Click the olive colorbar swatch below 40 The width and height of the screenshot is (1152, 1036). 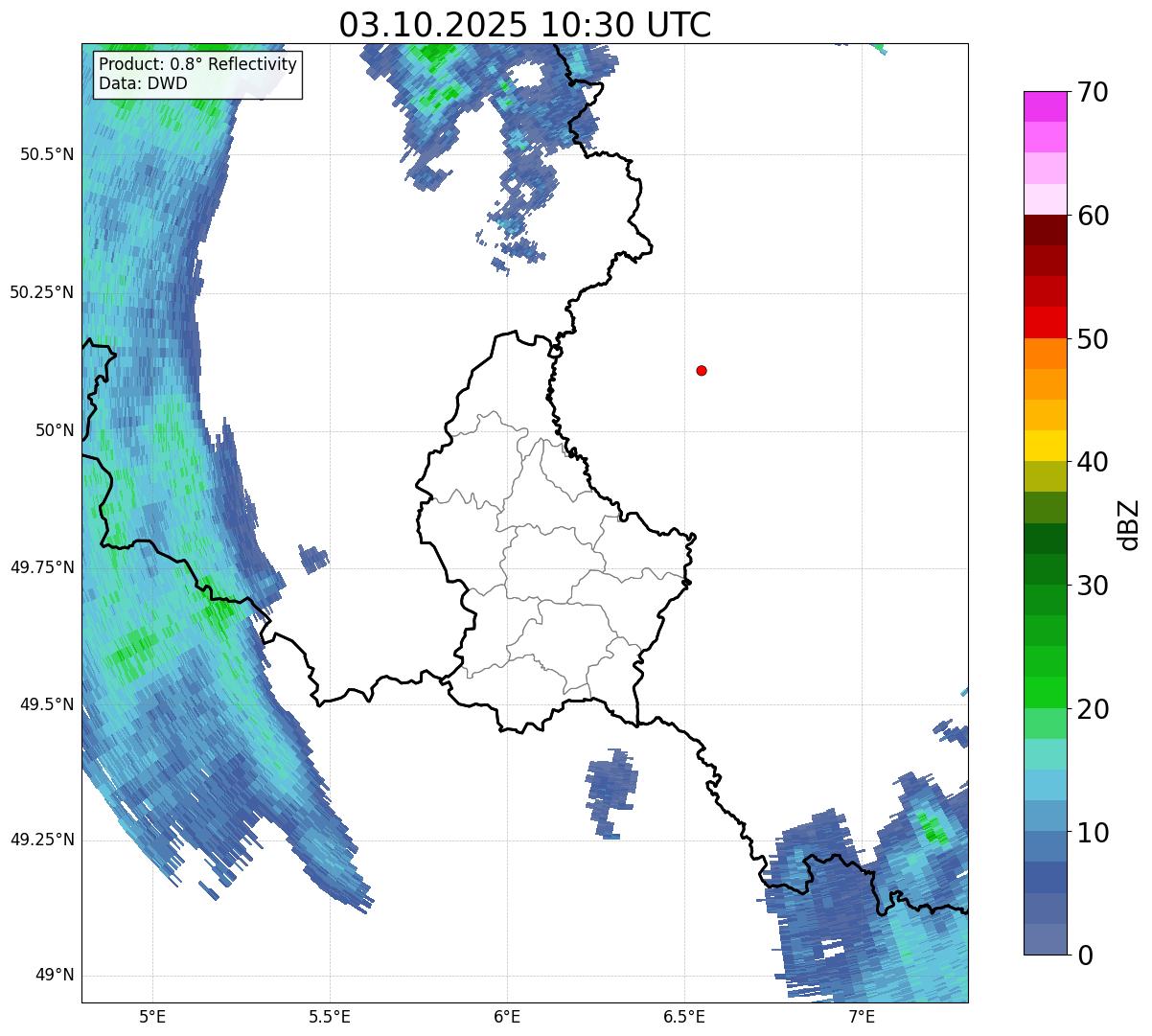click(1045, 476)
